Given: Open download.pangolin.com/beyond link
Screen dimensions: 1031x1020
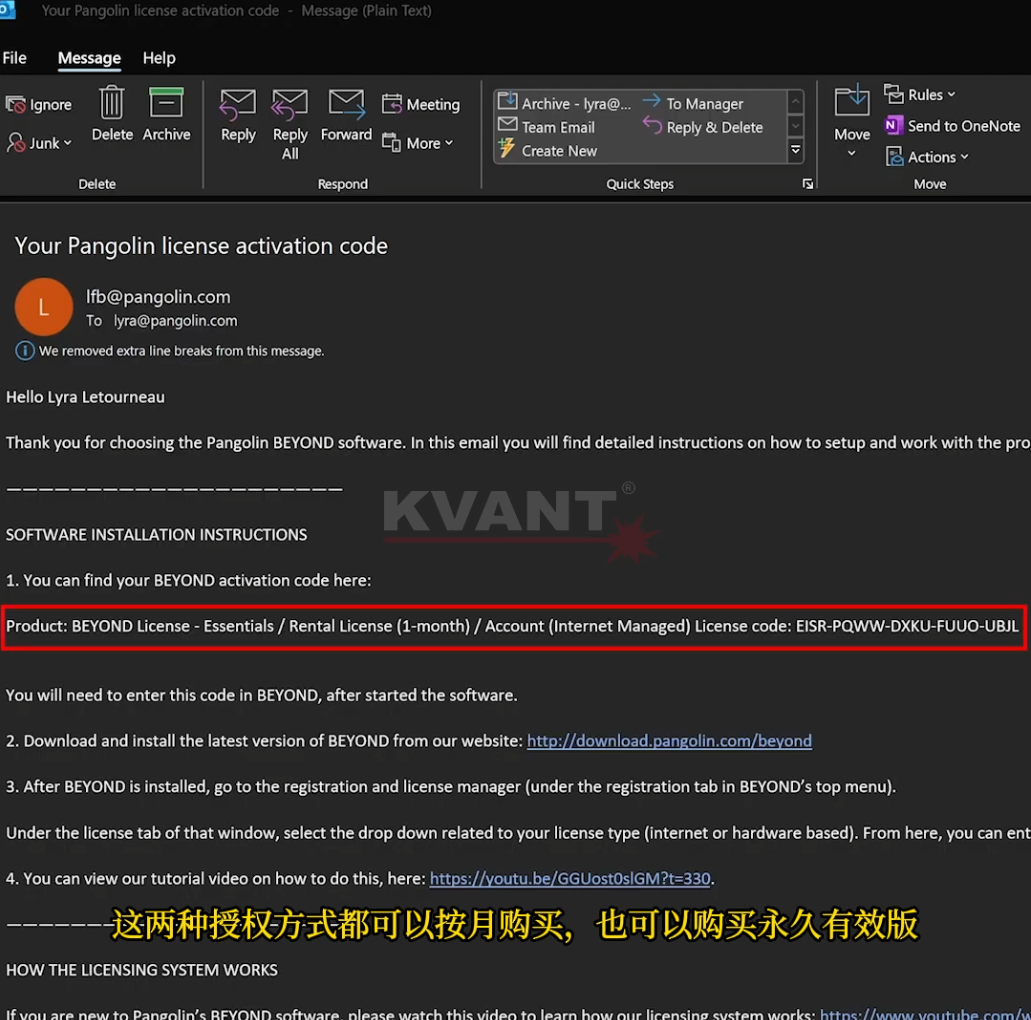Looking at the screenshot, I should (x=669, y=741).
